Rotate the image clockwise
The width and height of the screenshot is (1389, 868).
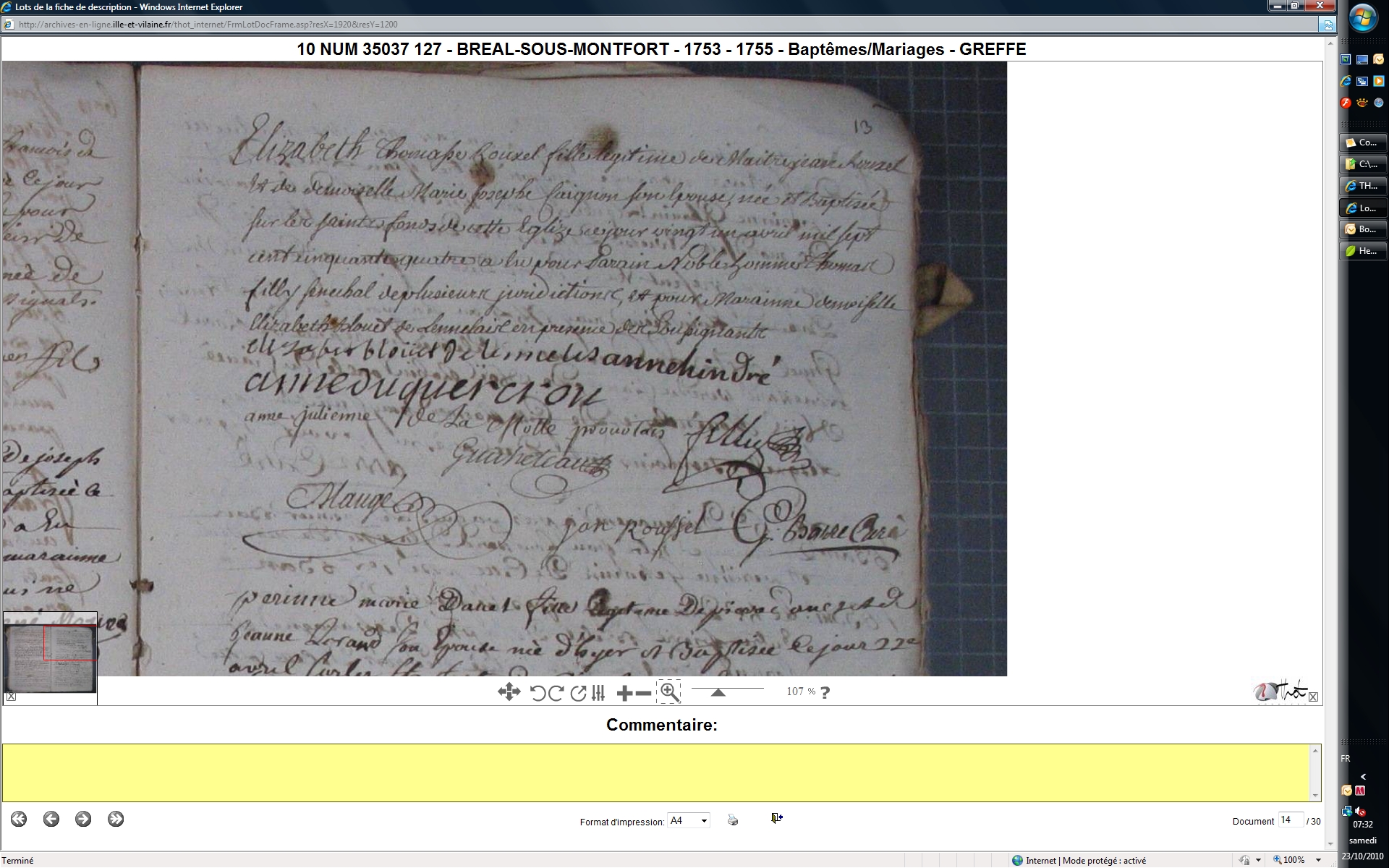(x=556, y=693)
